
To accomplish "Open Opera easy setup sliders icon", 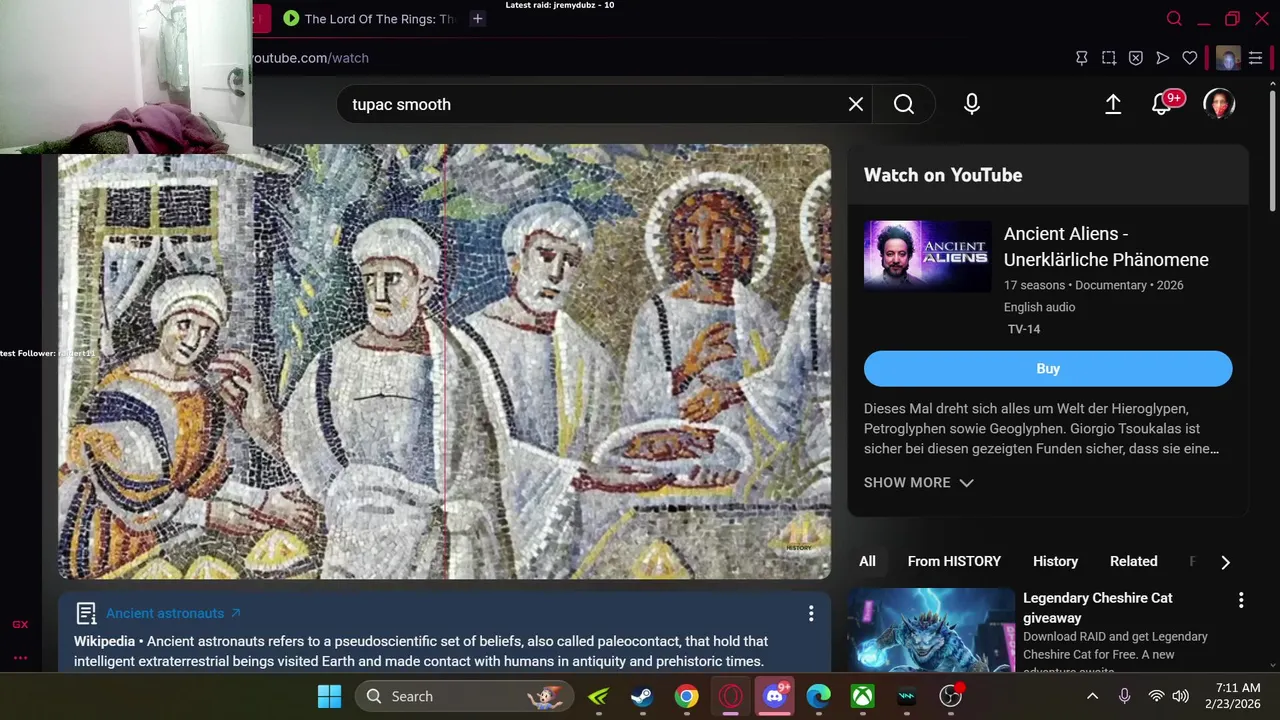I will (x=1255, y=58).
